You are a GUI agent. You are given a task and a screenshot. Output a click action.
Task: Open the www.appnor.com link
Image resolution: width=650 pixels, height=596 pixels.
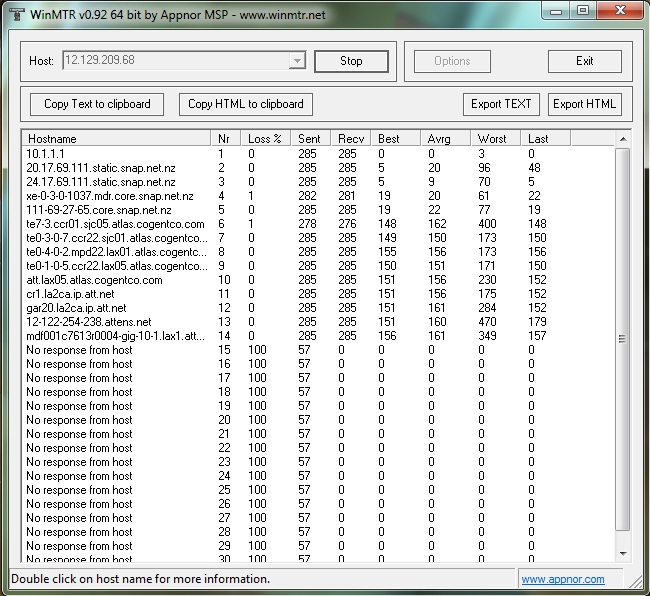click(563, 579)
